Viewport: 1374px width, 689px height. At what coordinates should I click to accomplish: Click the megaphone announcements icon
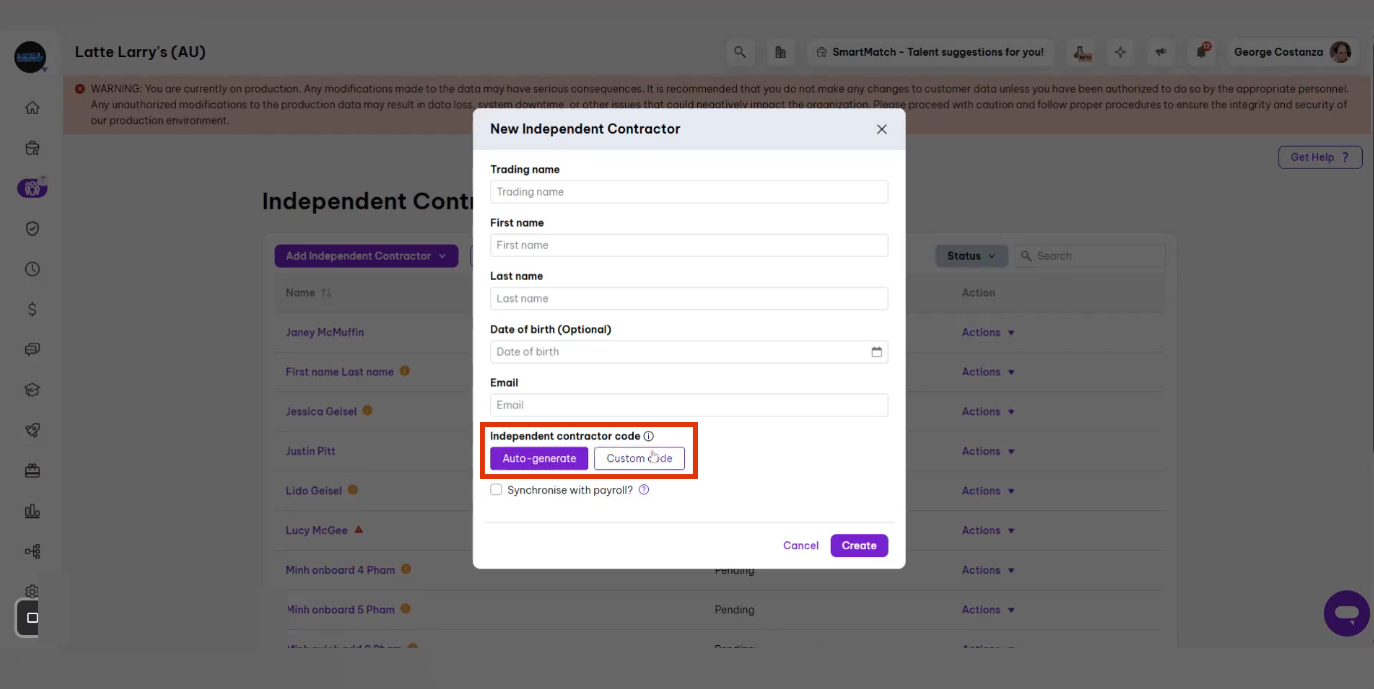click(x=1161, y=52)
